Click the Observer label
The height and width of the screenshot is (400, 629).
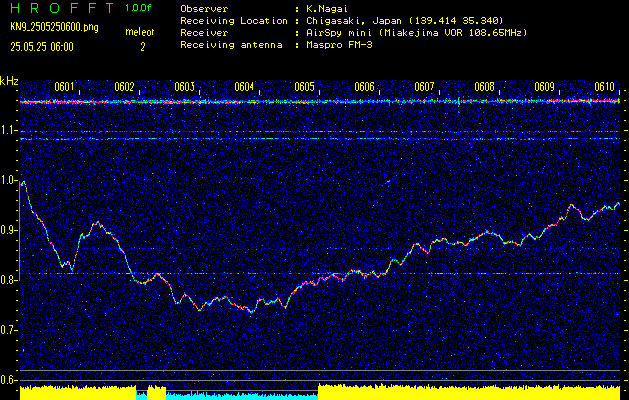tap(204, 9)
